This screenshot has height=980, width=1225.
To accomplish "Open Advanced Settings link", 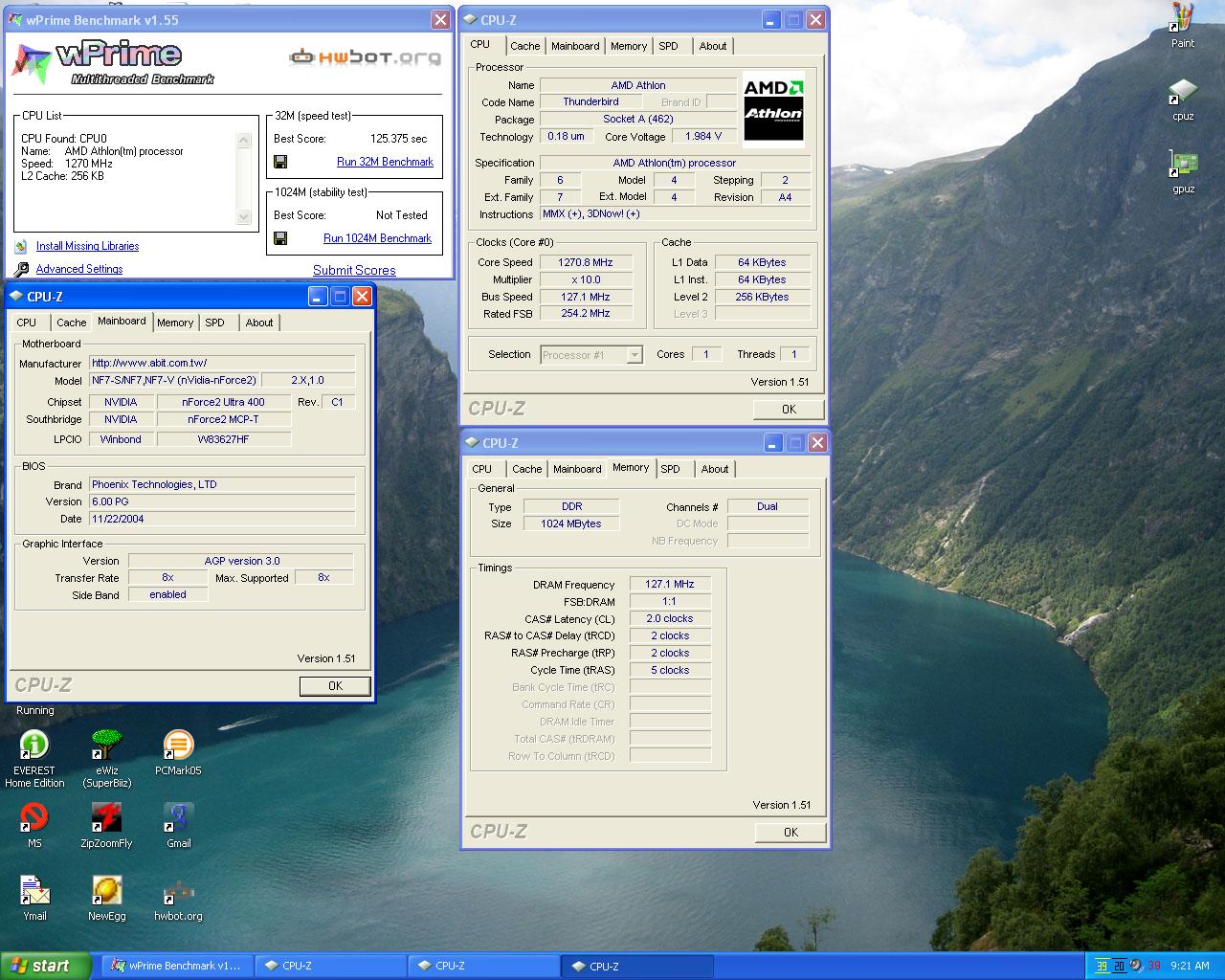I will (79, 269).
